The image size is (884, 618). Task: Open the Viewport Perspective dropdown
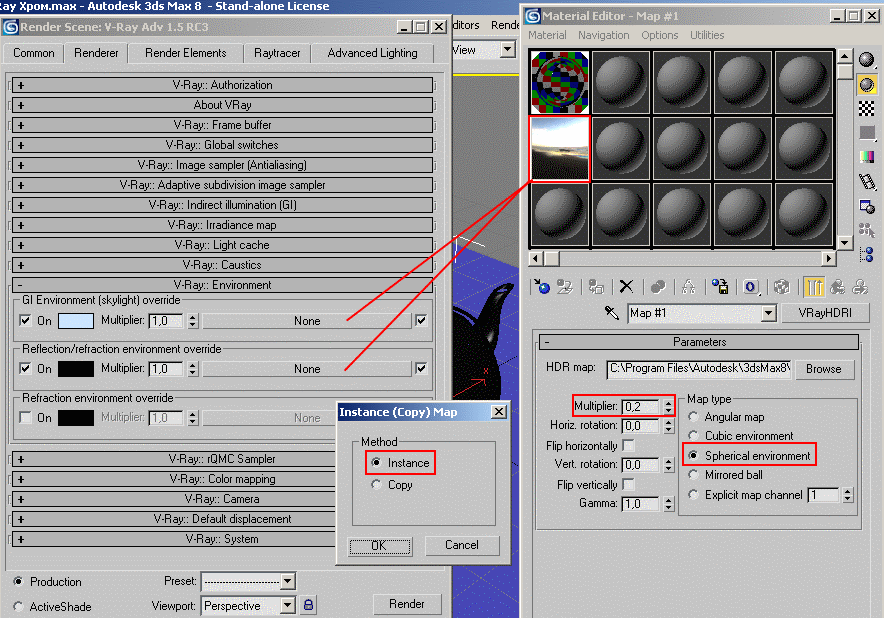click(x=288, y=606)
